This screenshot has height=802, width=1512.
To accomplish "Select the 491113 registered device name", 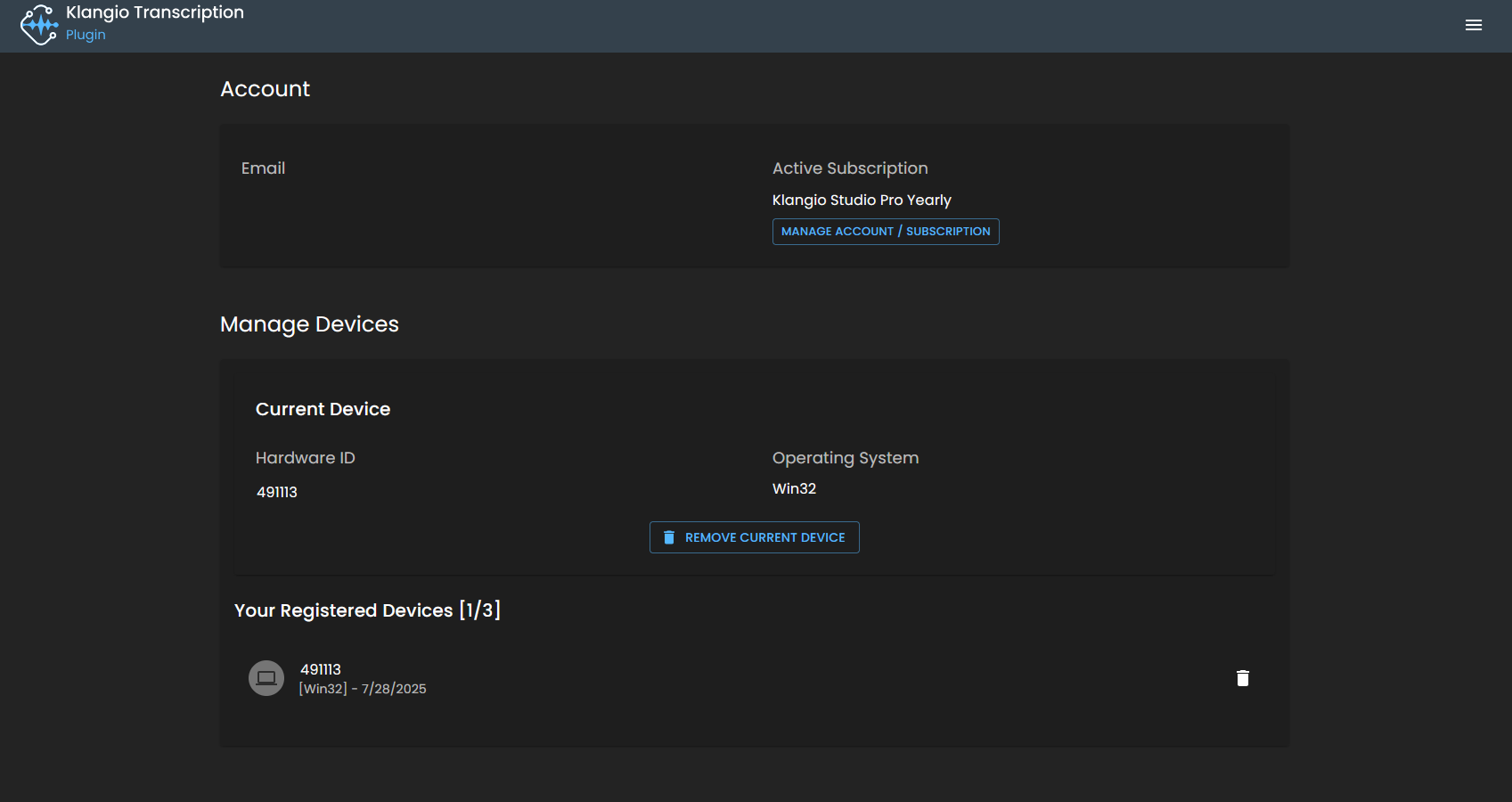I will click(x=321, y=669).
